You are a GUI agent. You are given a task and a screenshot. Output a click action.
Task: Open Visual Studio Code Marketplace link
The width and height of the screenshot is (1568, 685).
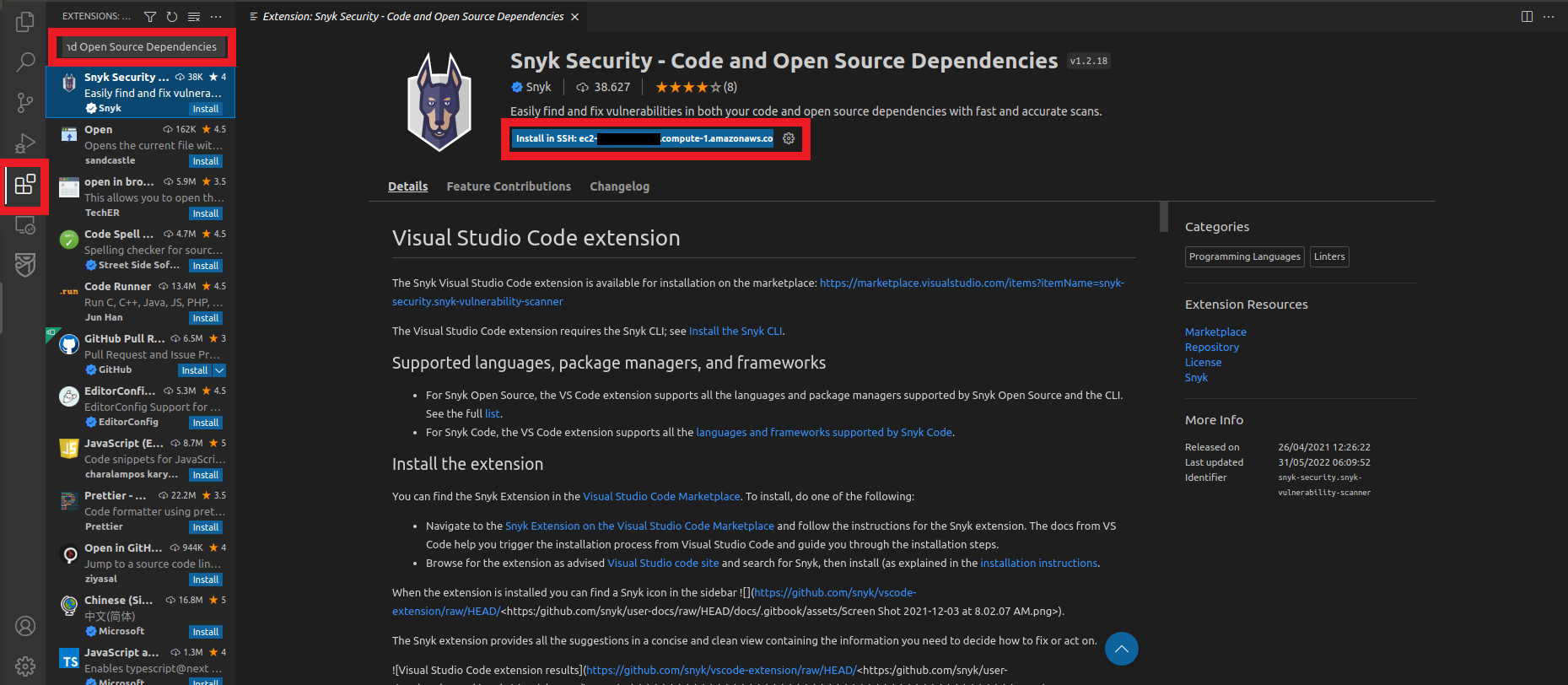[x=661, y=497]
